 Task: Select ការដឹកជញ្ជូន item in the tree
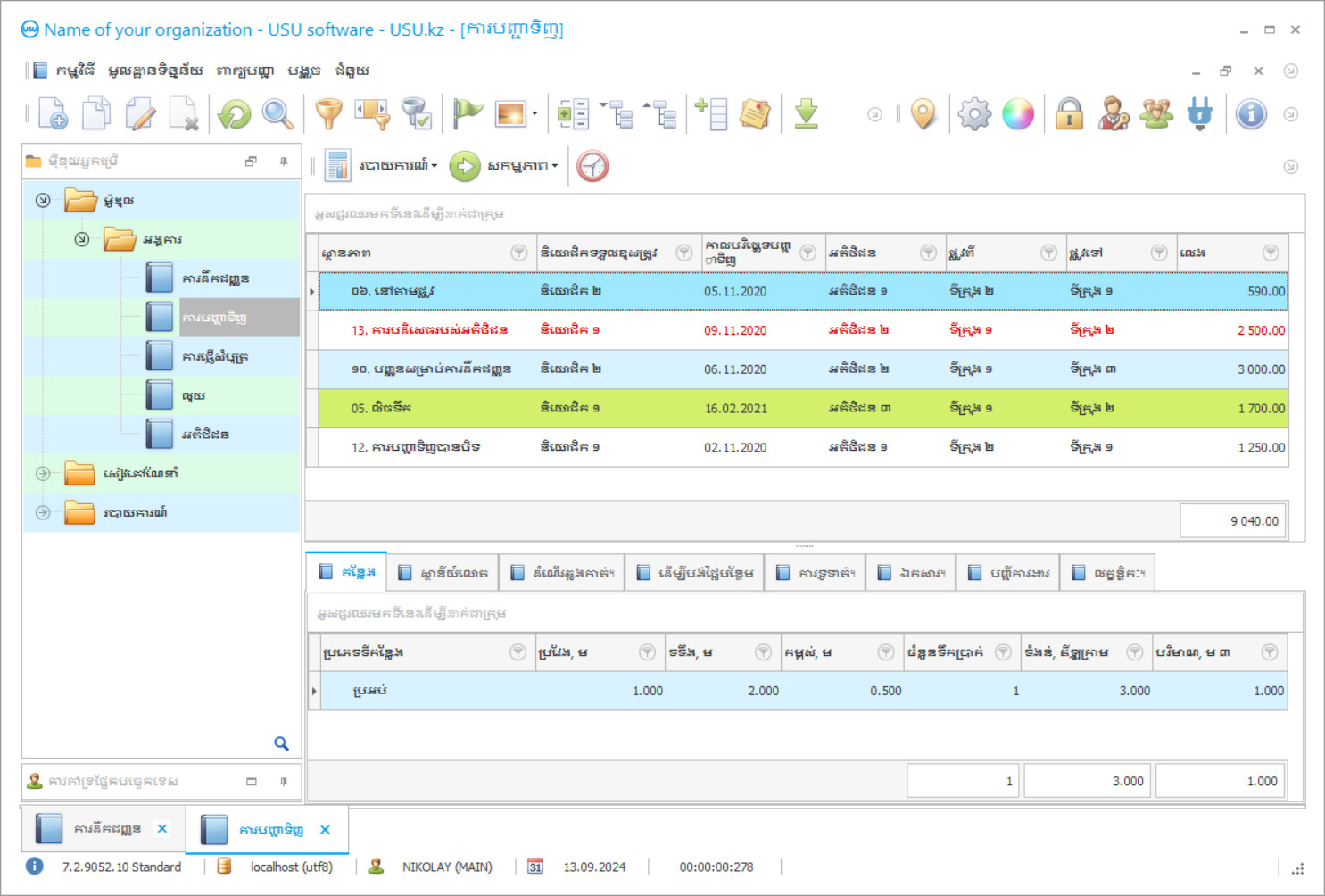pyautogui.click(x=215, y=278)
